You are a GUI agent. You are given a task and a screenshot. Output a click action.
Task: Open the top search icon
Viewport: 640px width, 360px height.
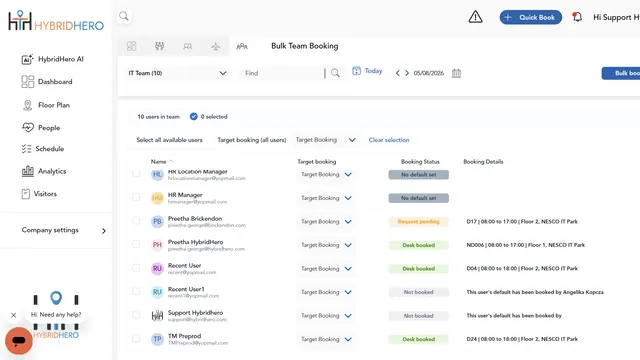[x=124, y=16]
